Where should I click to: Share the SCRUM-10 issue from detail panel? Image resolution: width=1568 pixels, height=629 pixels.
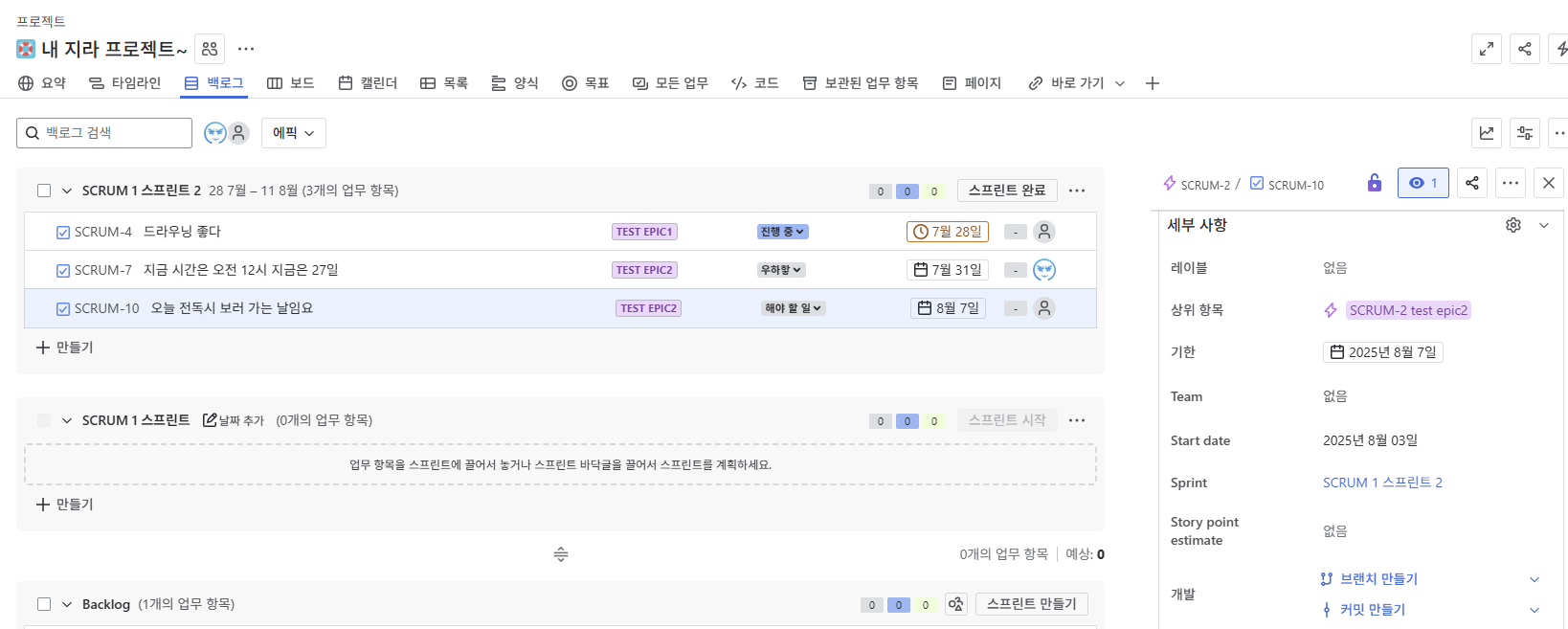pos(1472,183)
